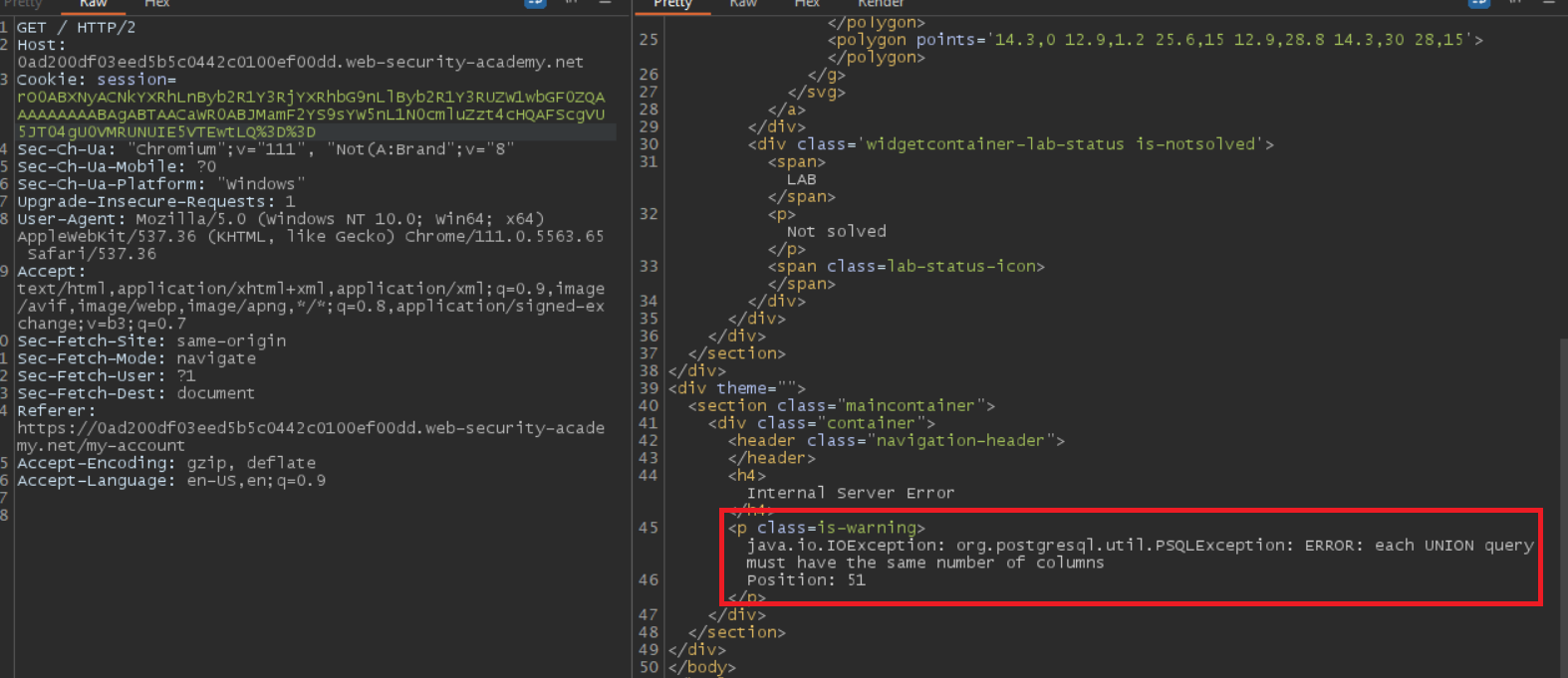
Task: Click the polygon points attribute line
Action: (x=1156, y=40)
